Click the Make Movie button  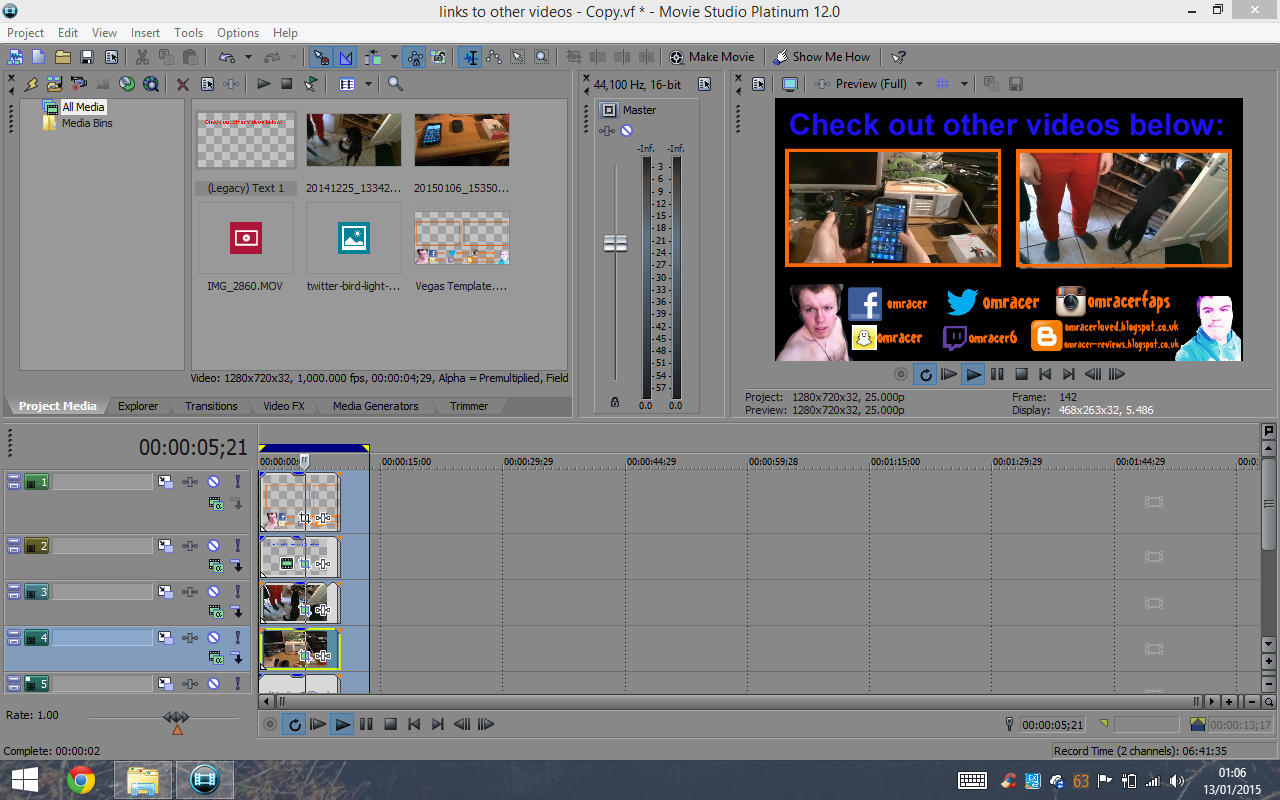pos(711,57)
